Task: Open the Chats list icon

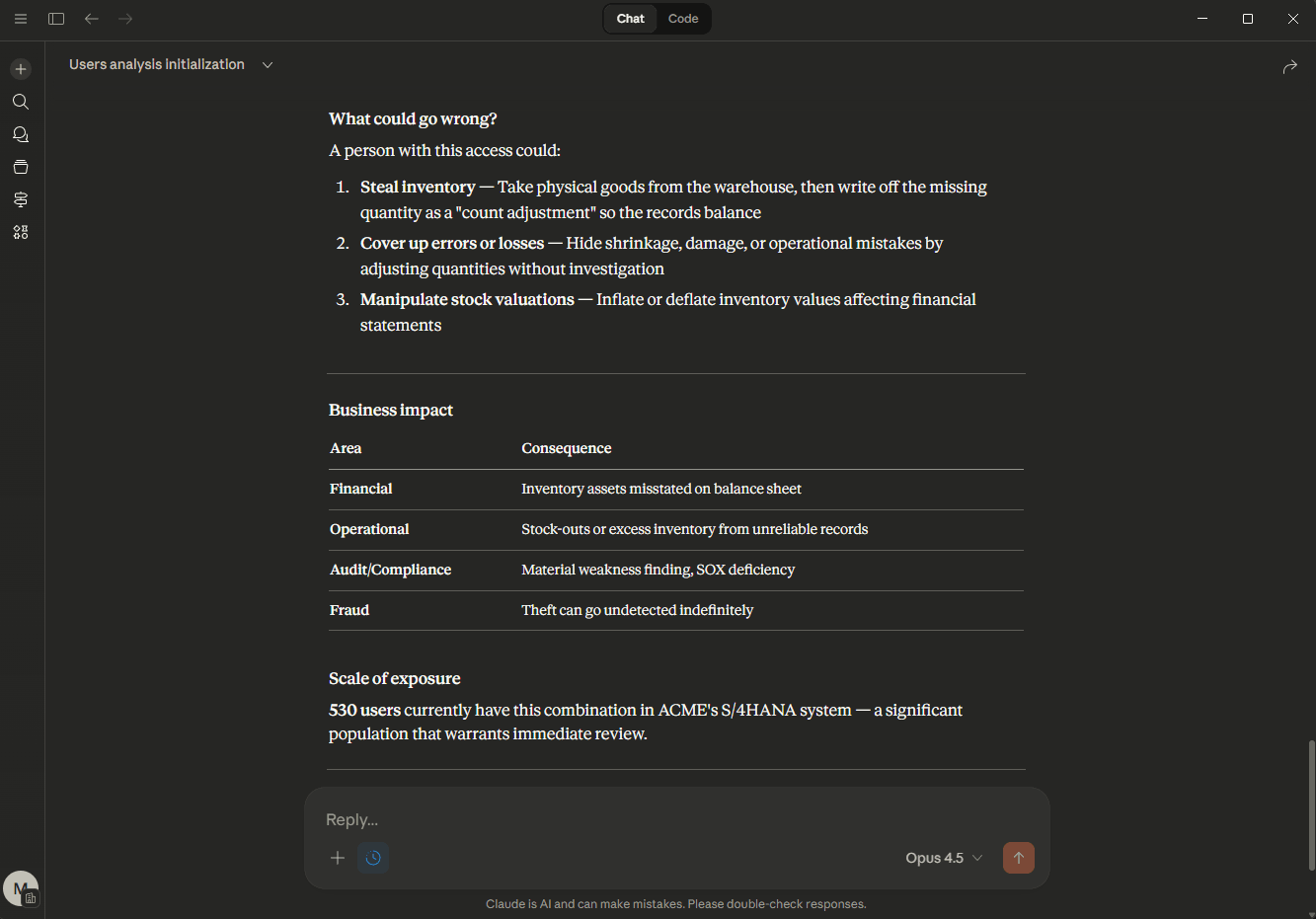Action: [21, 134]
